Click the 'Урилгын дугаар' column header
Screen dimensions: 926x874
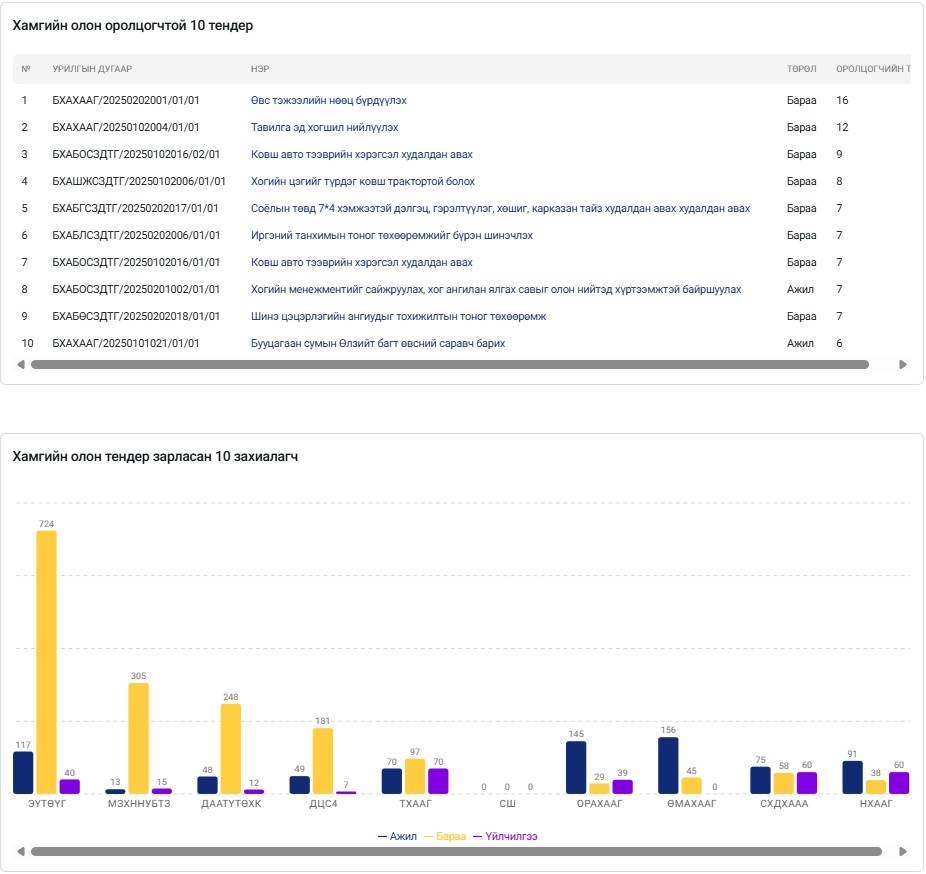pyautogui.click(x=92, y=69)
